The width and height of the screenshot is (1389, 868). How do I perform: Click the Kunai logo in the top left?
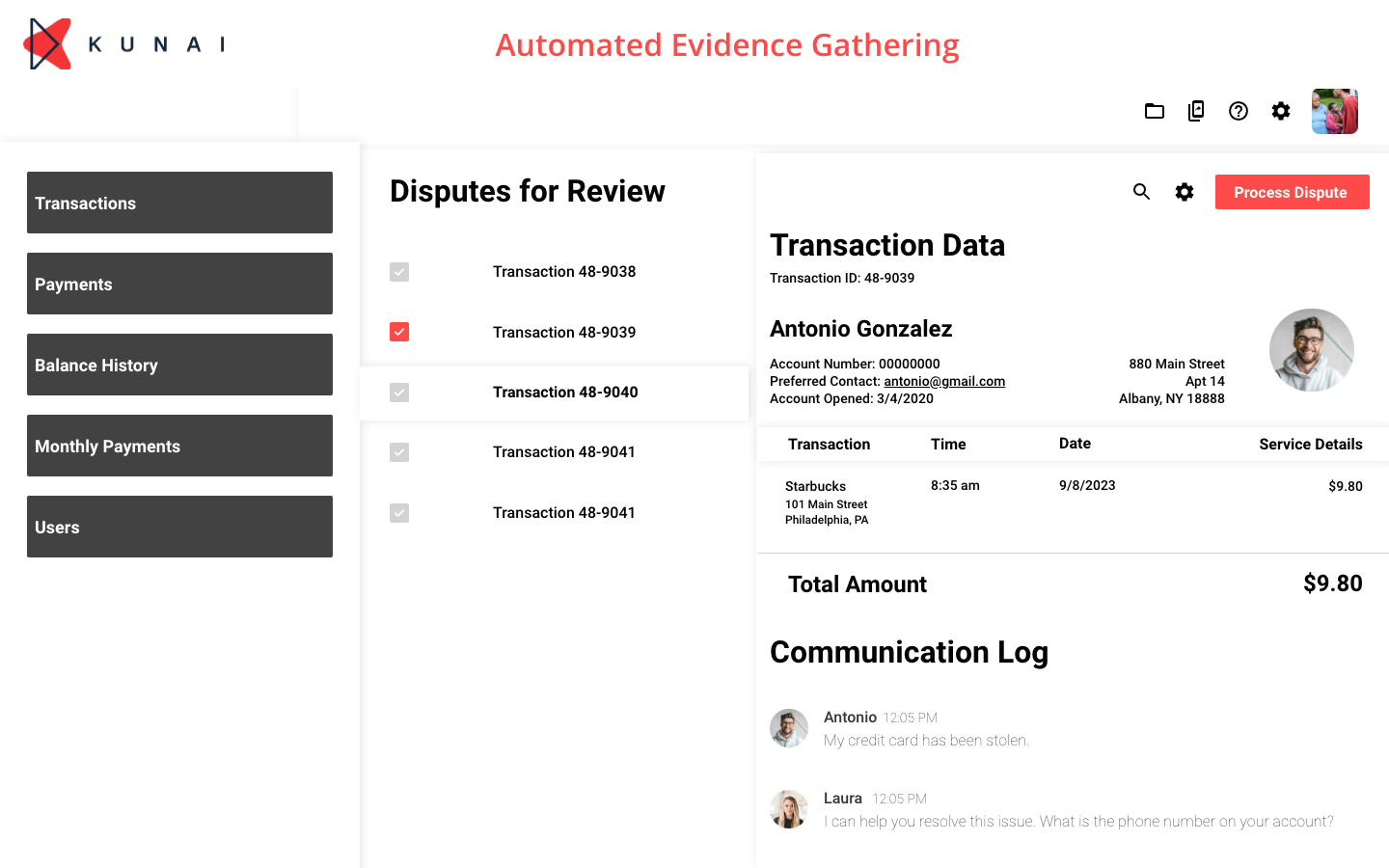pos(123,42)
